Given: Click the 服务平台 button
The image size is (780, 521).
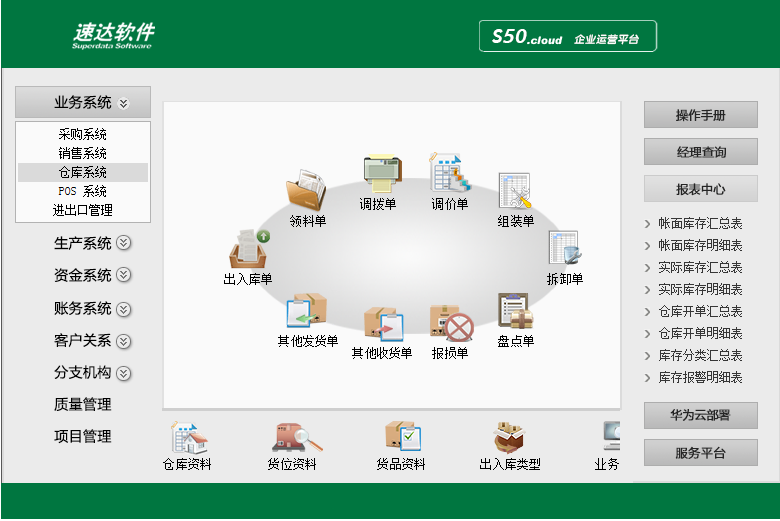Looking at the screenshot, I should tap(700, 453).
